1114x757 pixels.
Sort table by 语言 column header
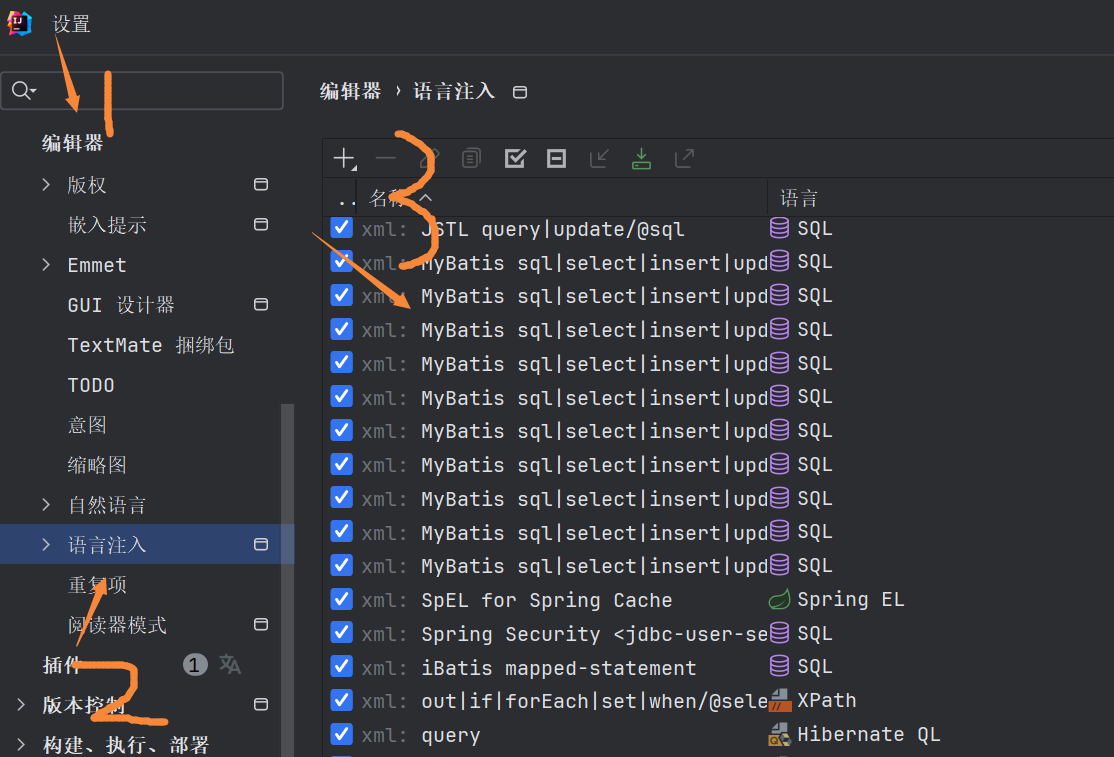(799, 198)
